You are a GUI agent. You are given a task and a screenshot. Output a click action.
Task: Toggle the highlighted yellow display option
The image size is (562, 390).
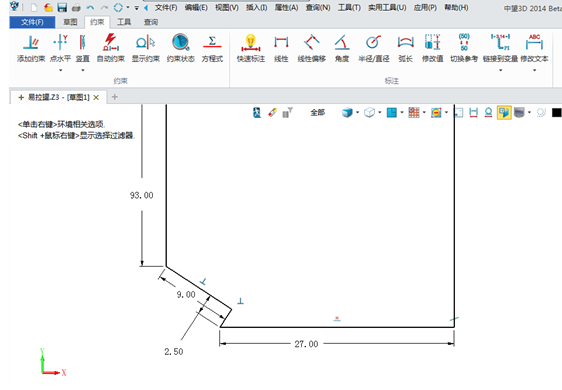coord(504,113)
